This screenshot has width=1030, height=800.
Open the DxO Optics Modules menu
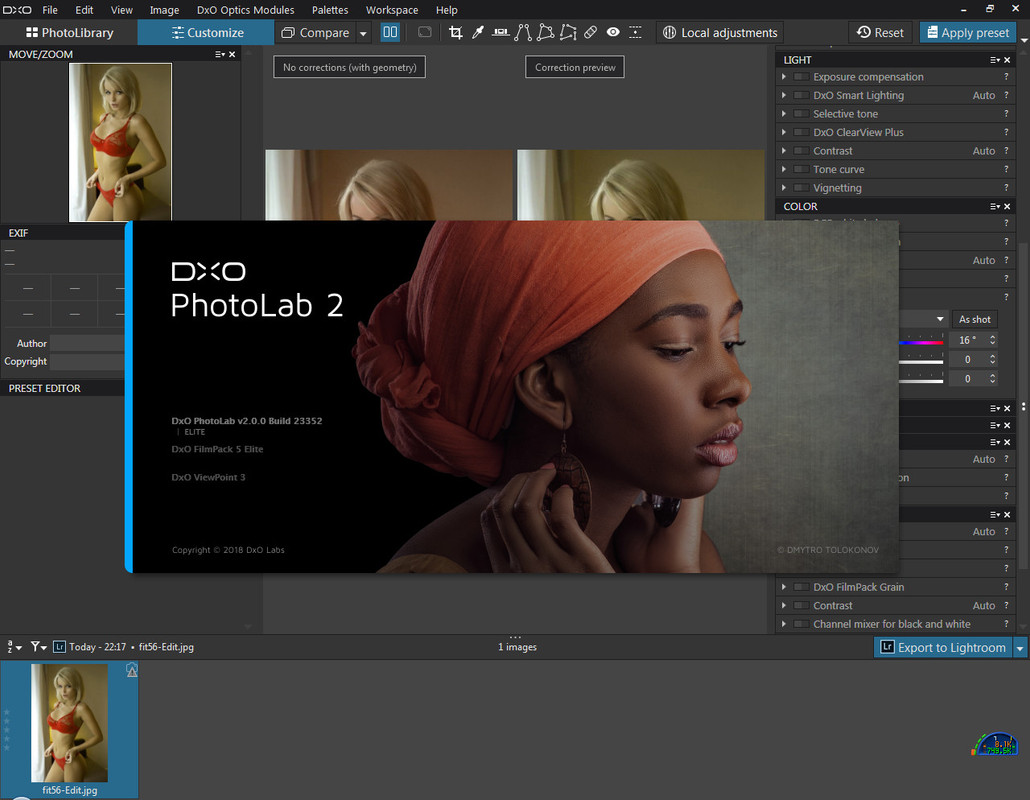pyautogui.click(x=245, y=10)
